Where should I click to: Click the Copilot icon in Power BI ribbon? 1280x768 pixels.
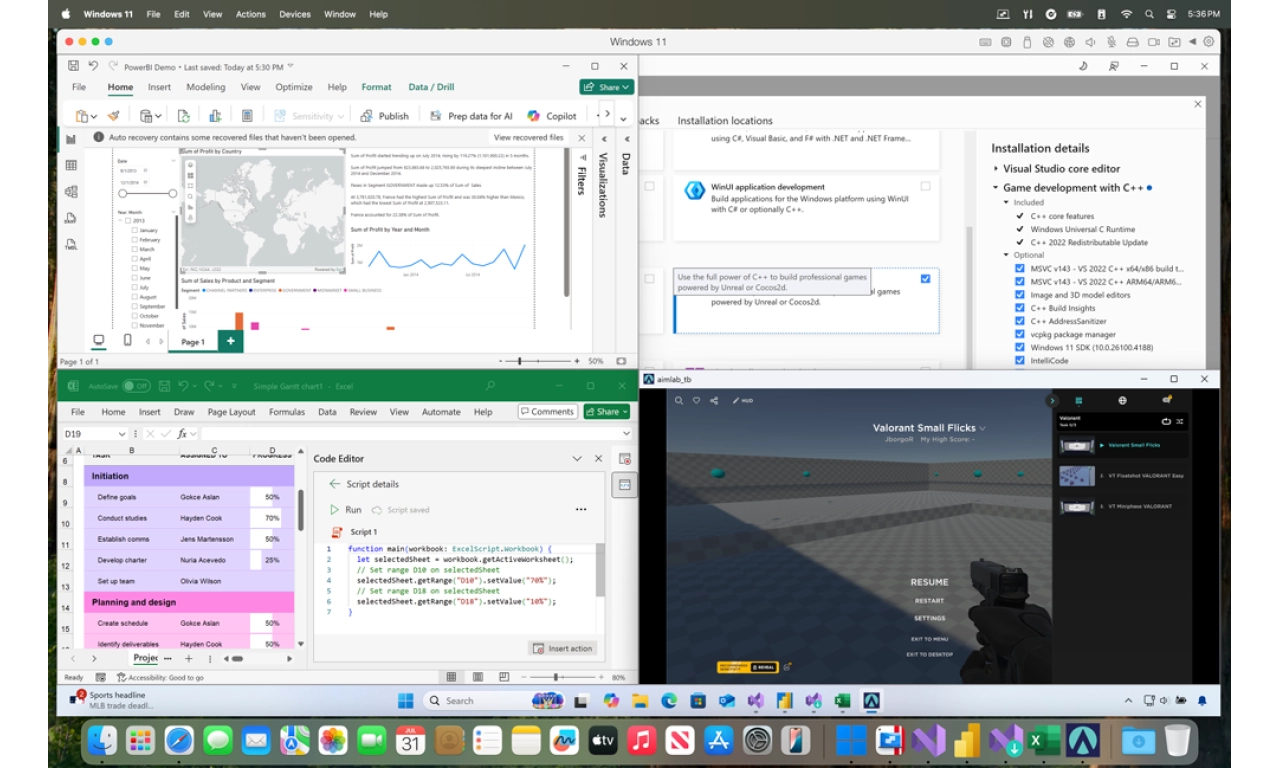coord(534,116)
